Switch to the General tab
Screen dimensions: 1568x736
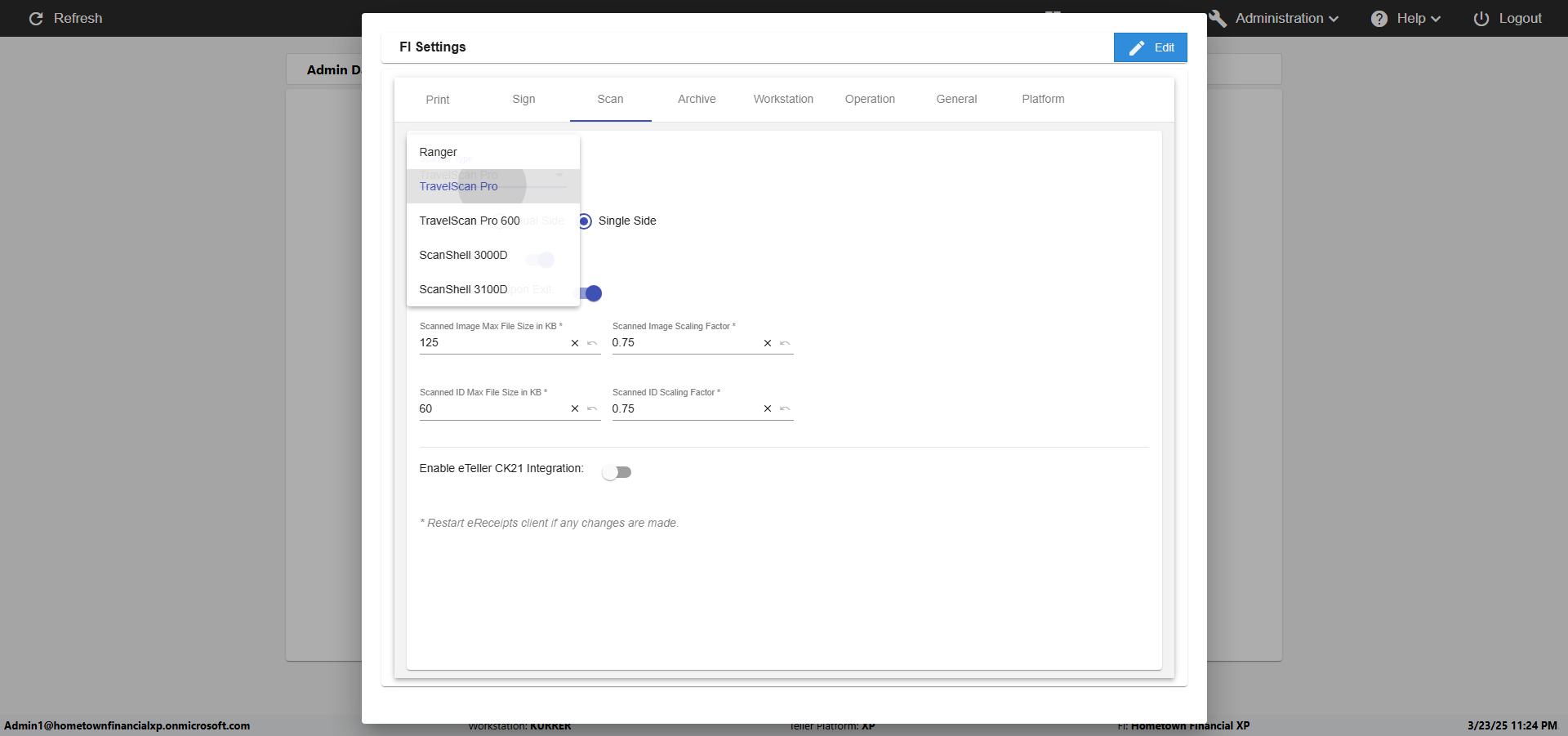click(956, 100)
